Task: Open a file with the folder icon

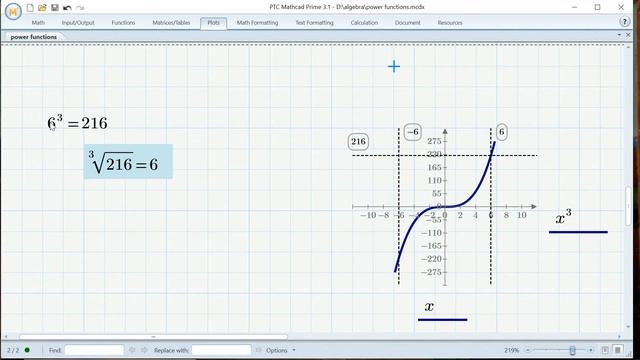Action: 42,7
